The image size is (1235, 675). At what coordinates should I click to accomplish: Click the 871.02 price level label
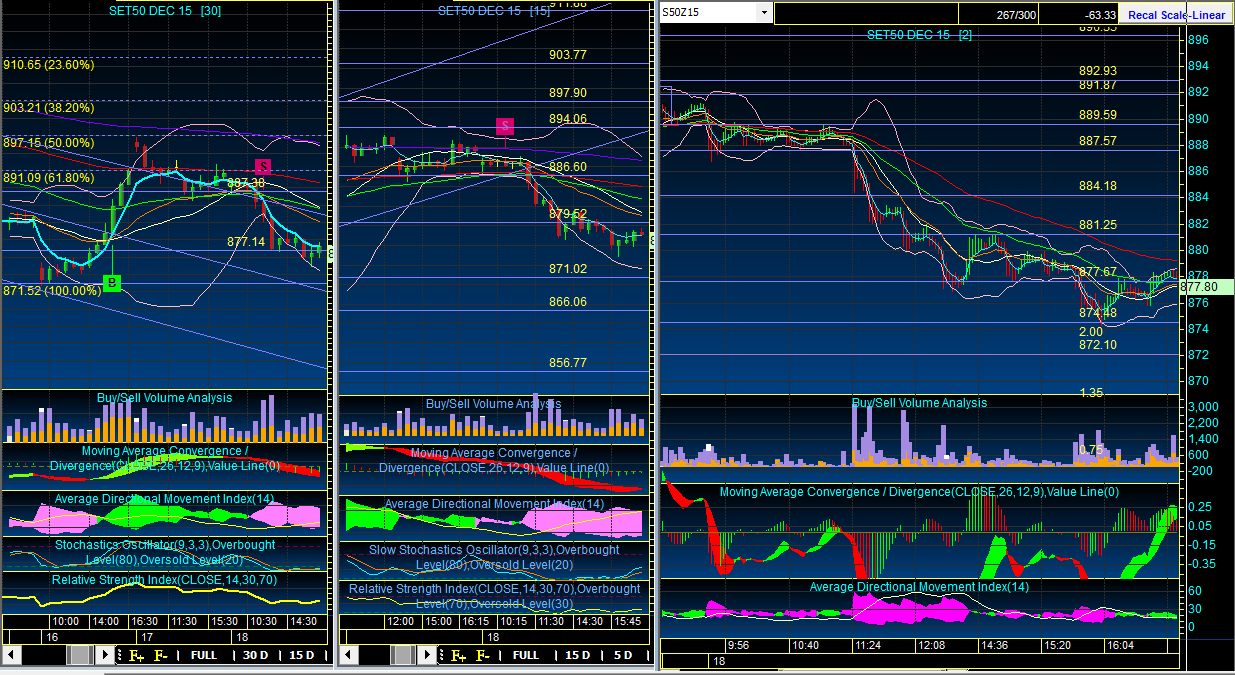568,269
